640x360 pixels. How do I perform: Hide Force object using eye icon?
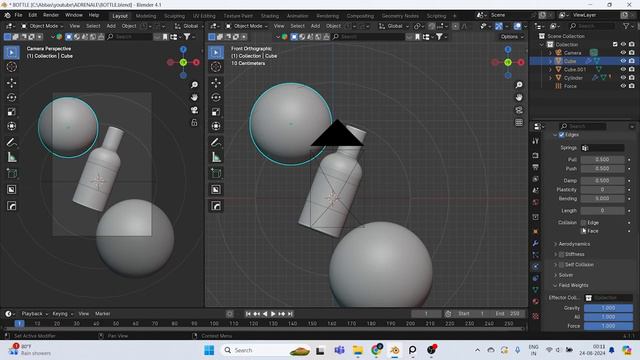tap(623, 86)
